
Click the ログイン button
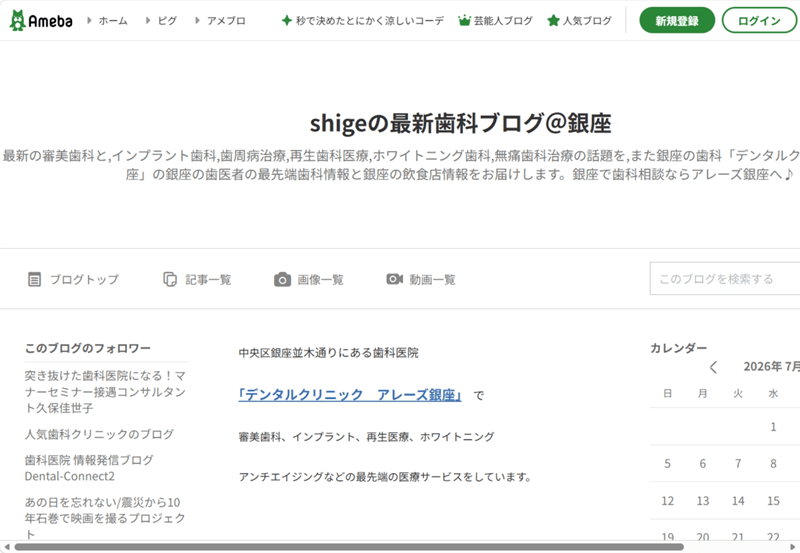tap(759, 20)
